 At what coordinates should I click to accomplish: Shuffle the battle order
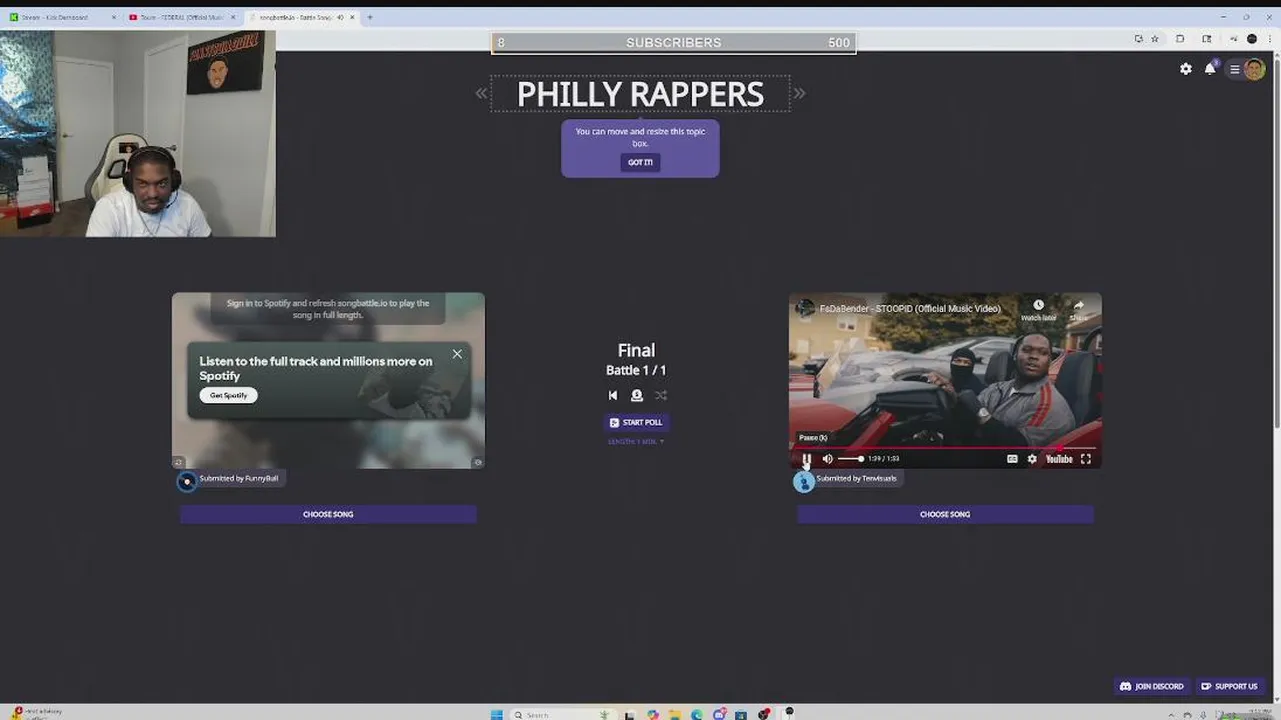661,396
